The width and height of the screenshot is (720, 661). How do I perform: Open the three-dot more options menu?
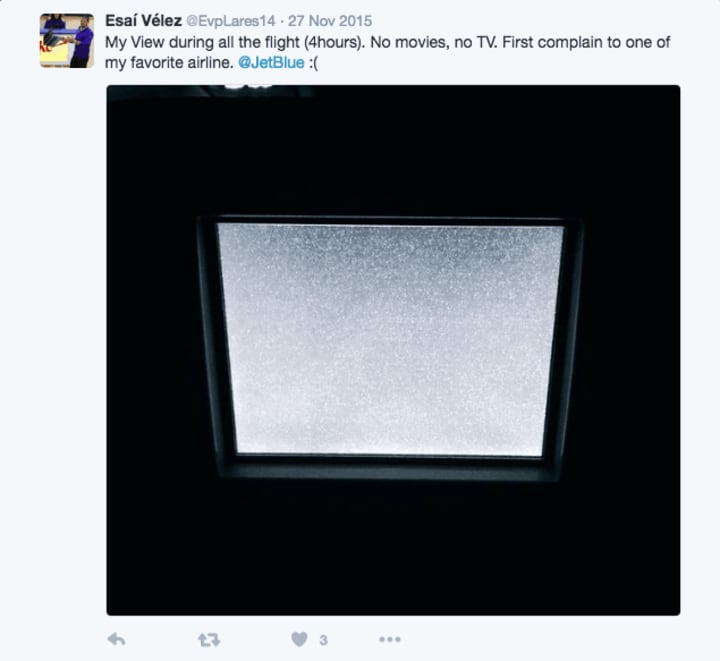(390, 639)
